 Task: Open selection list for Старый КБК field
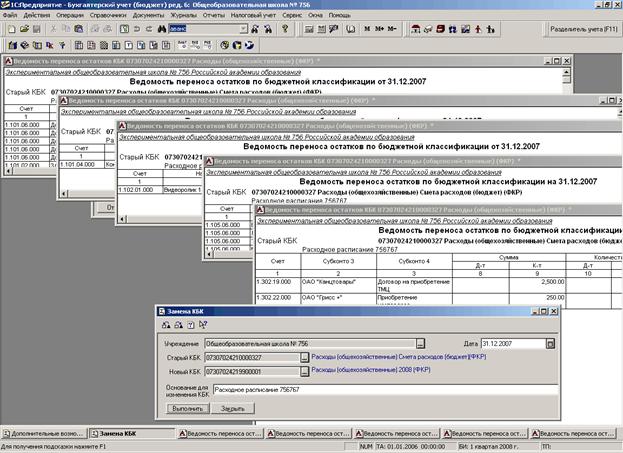click(305, 357)
